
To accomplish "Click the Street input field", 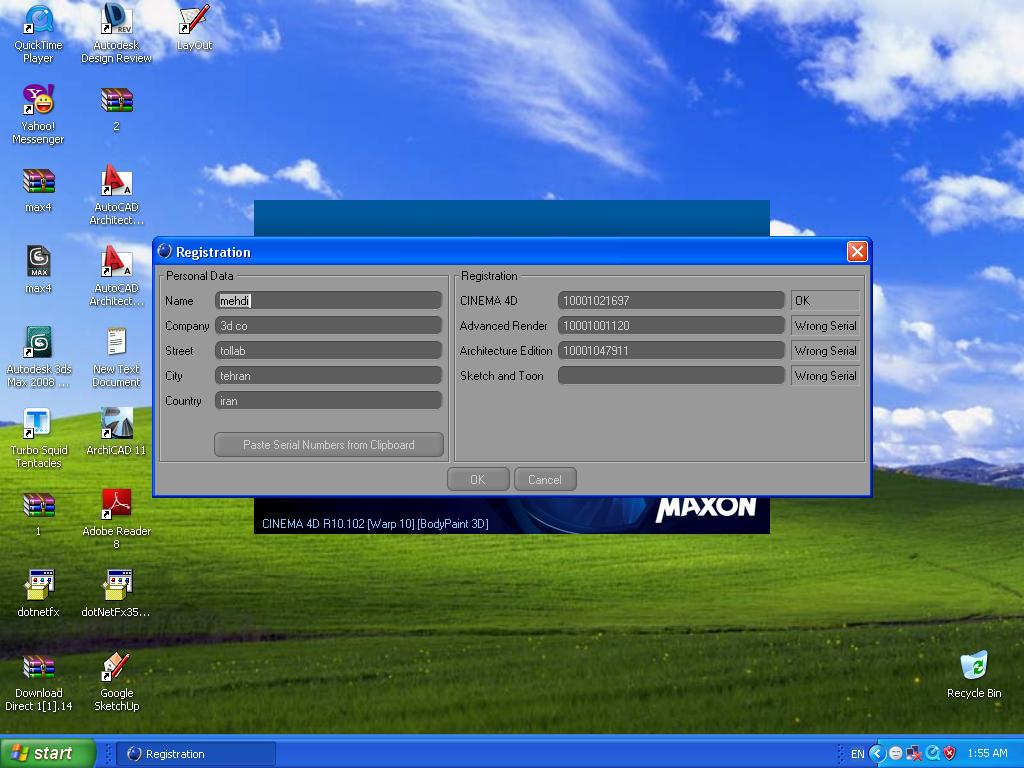I will (328, 351).
